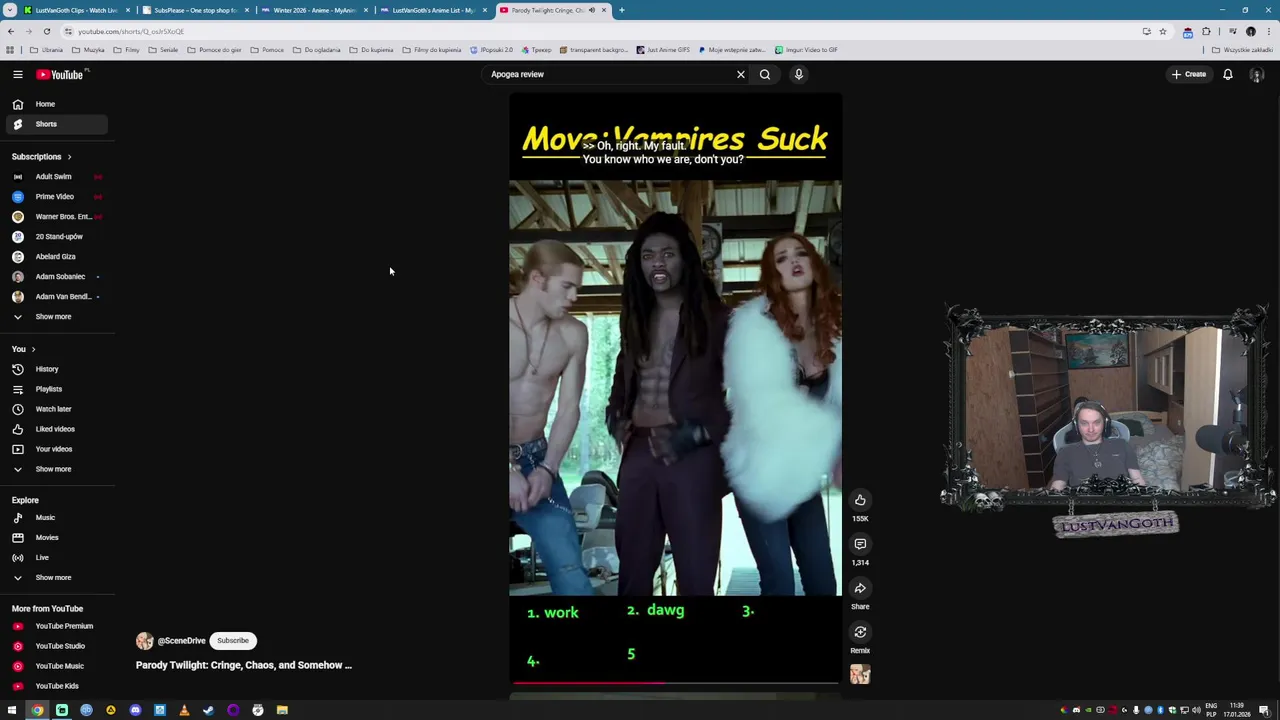Open Wszystkie zakładki bookmarks folder
This screenshot has width=1280, height=720.
(1243, 50)
